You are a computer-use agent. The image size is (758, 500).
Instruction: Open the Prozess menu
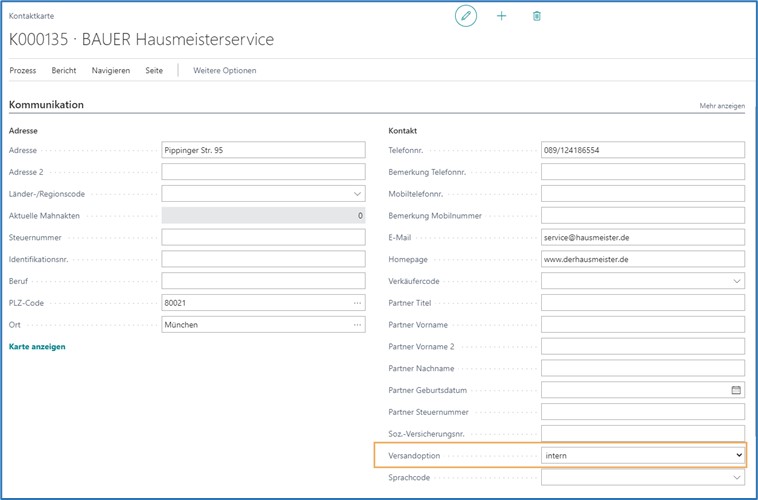(x=23, y=71)
